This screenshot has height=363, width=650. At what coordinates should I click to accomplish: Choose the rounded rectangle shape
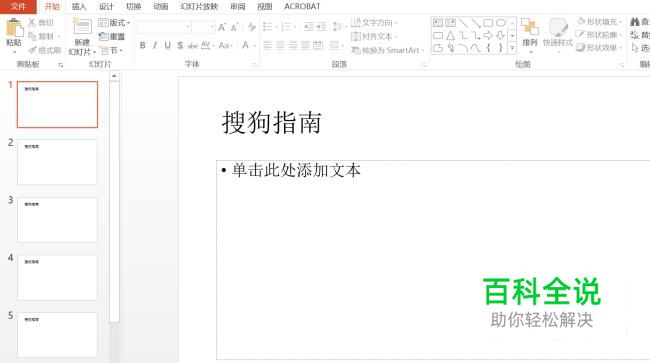tap(438, 36)
